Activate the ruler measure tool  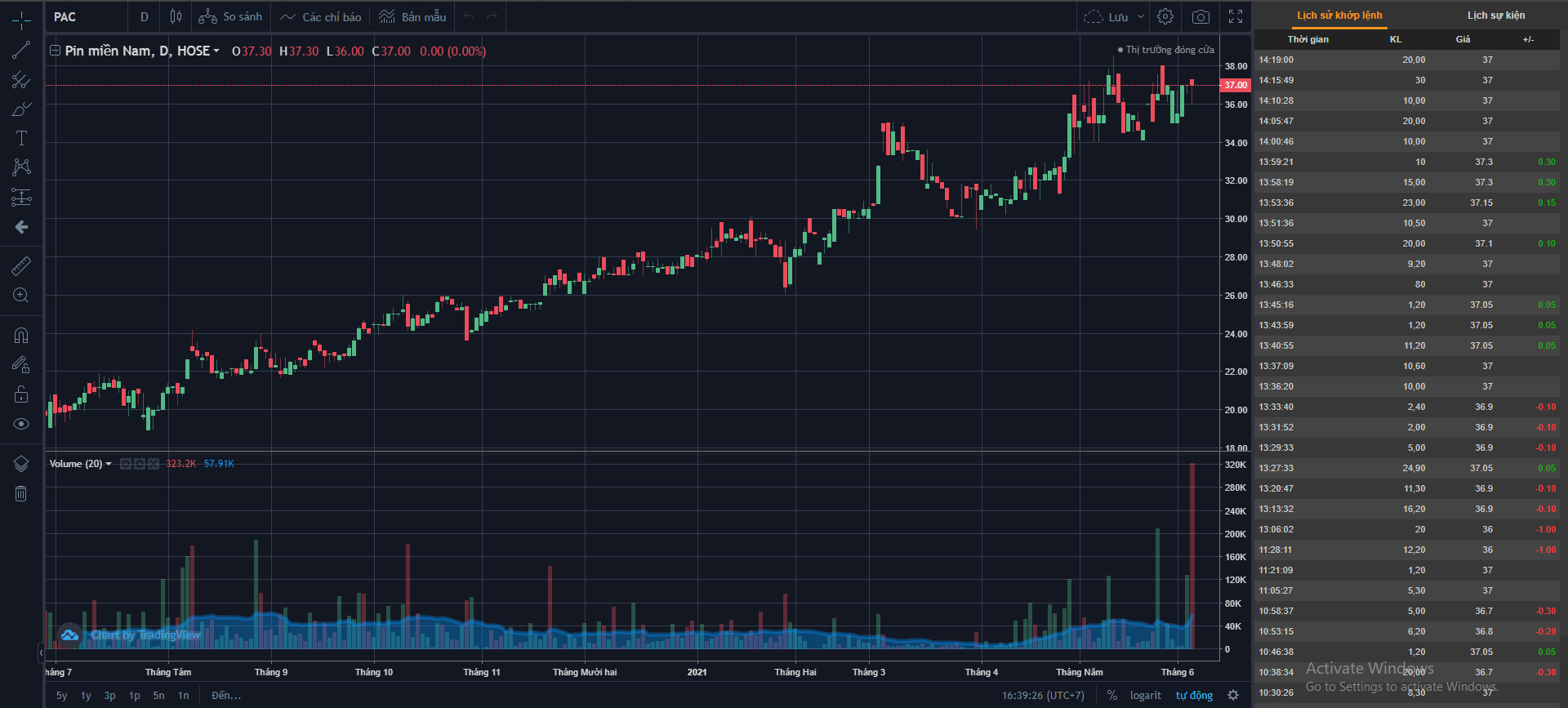click(21, 265)
